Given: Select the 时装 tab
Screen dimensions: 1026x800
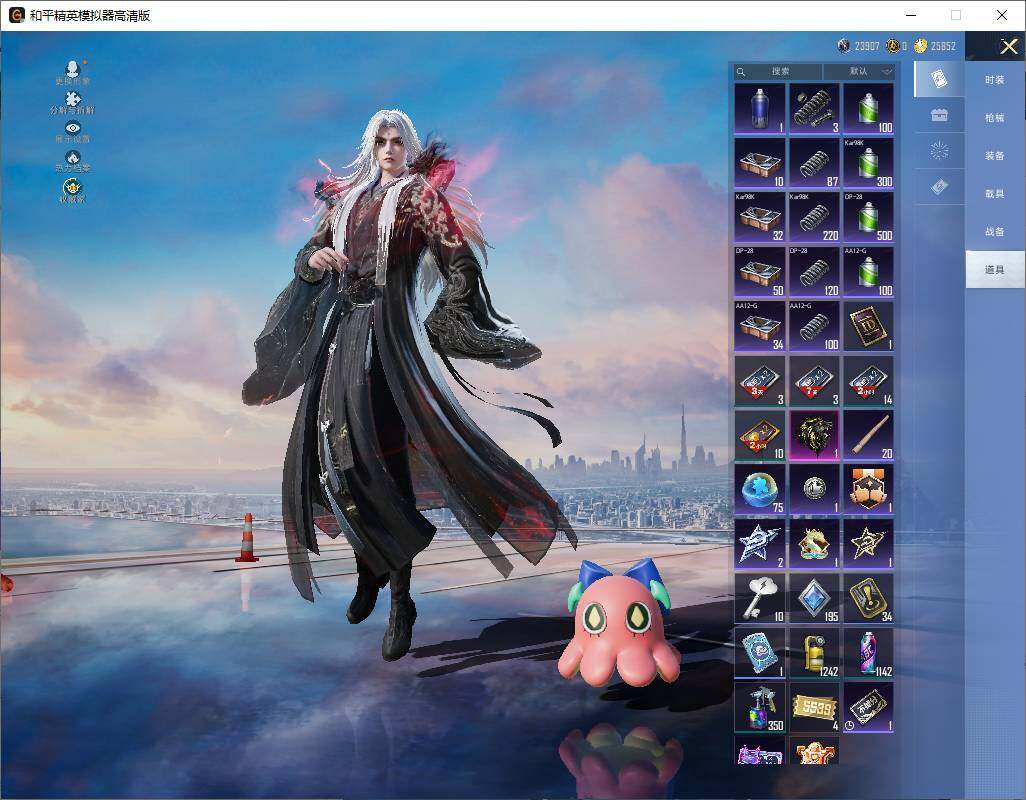Looking at the screenshot, I should pyautogui.click(x=995, y=80).
